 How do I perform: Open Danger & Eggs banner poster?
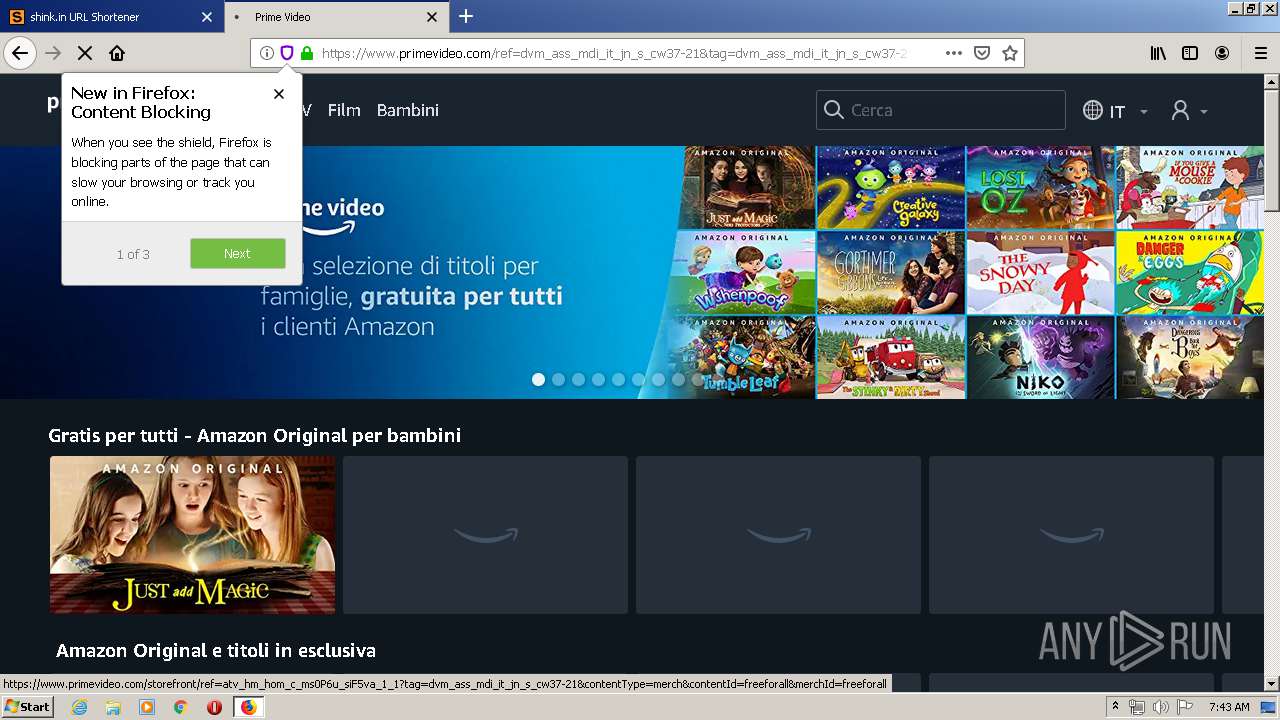[1190, 273]
